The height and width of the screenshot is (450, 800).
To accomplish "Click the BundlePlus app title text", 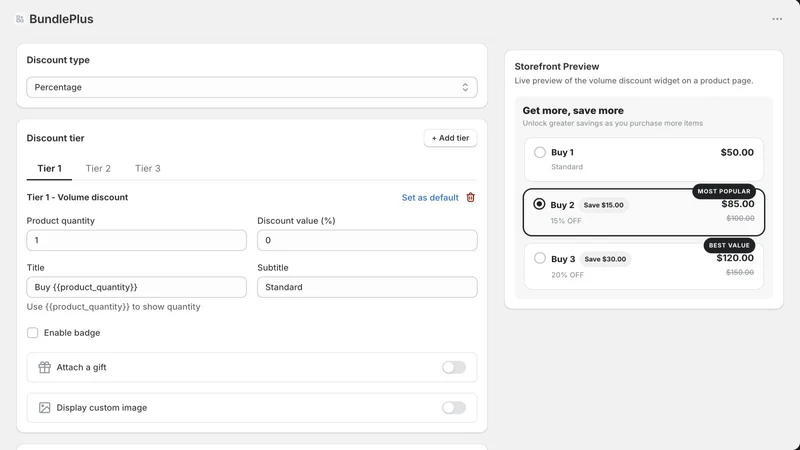I will tap(61, 19).
